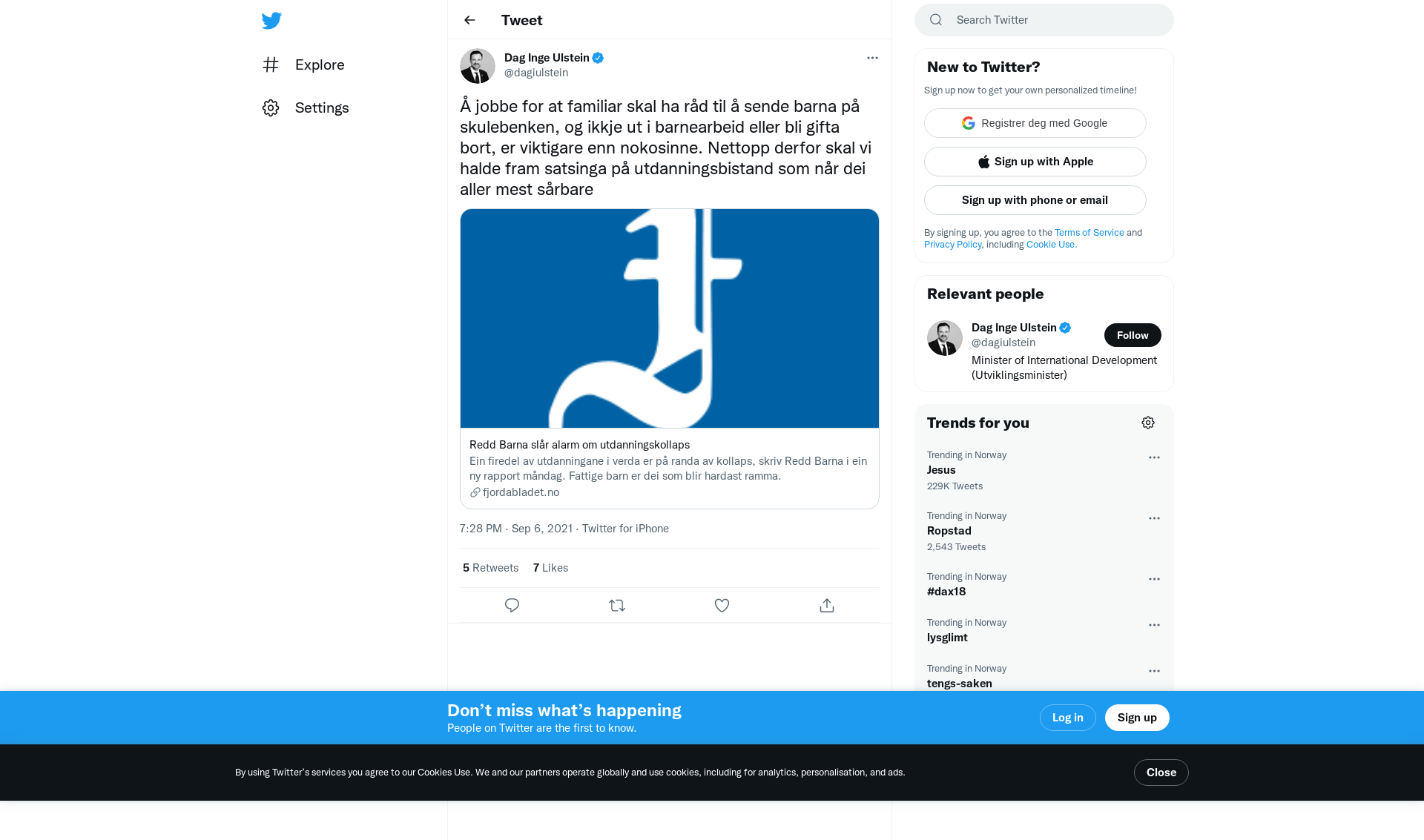
Task: Open more options menu on the tweet
Action: pyautogui.click(x=872, y=58)
